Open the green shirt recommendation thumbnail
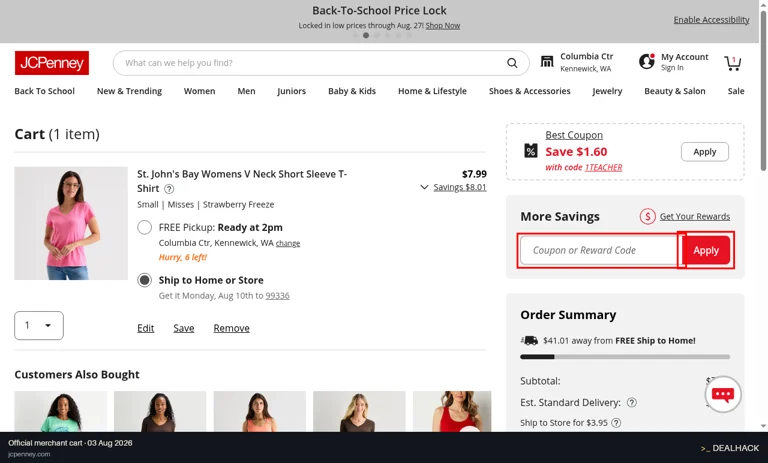768x463 pixels. 60,412
